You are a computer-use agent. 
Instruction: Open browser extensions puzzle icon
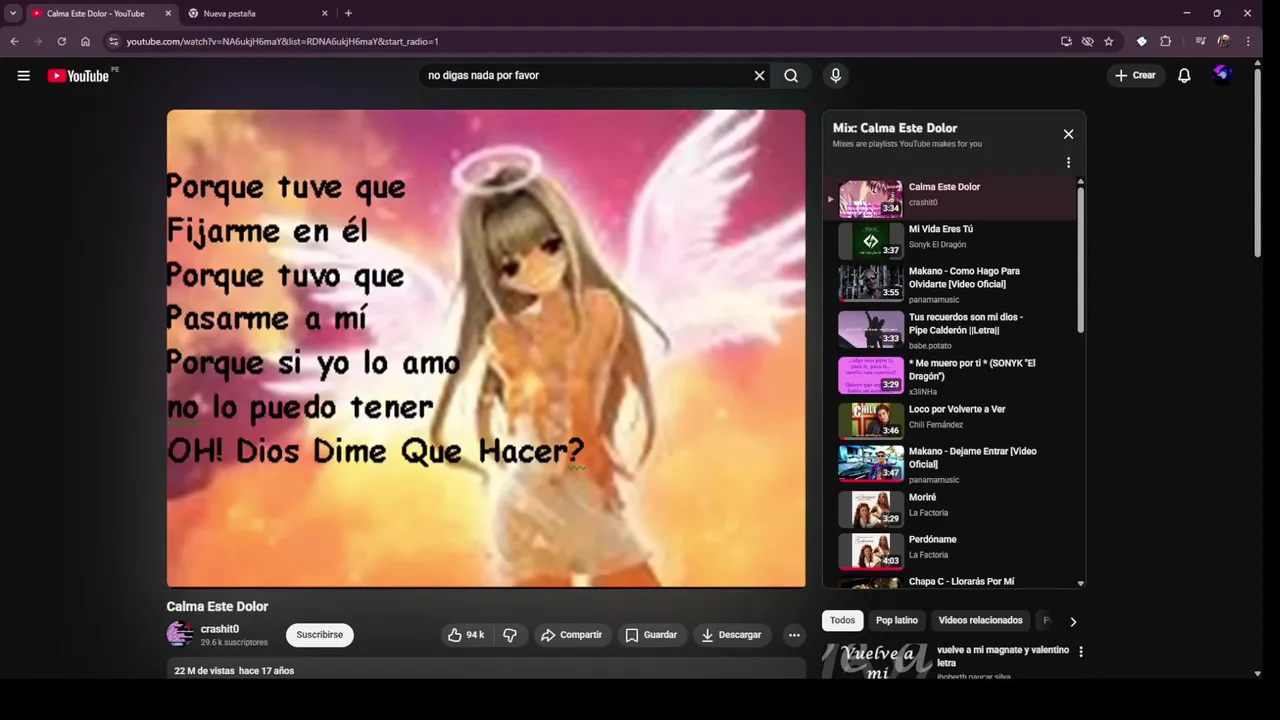tap(1166, 41)
